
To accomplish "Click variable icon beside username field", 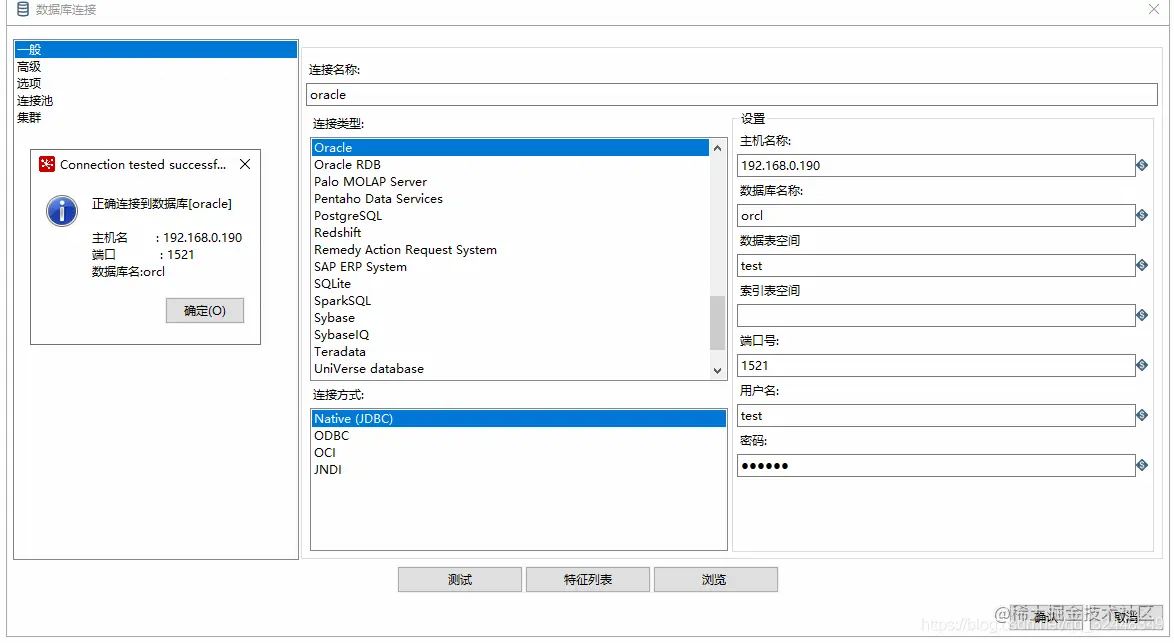I will pyautogui.click(x=1142, y=415).
